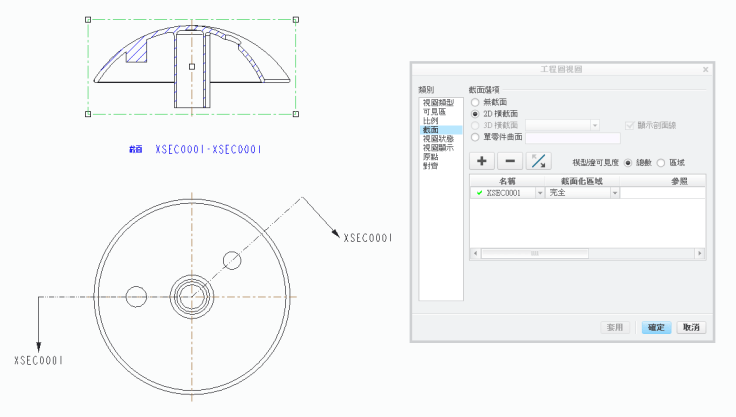Open the XSEC0001 name dropdown
736x417 pixels.
[x=541, y=192]
